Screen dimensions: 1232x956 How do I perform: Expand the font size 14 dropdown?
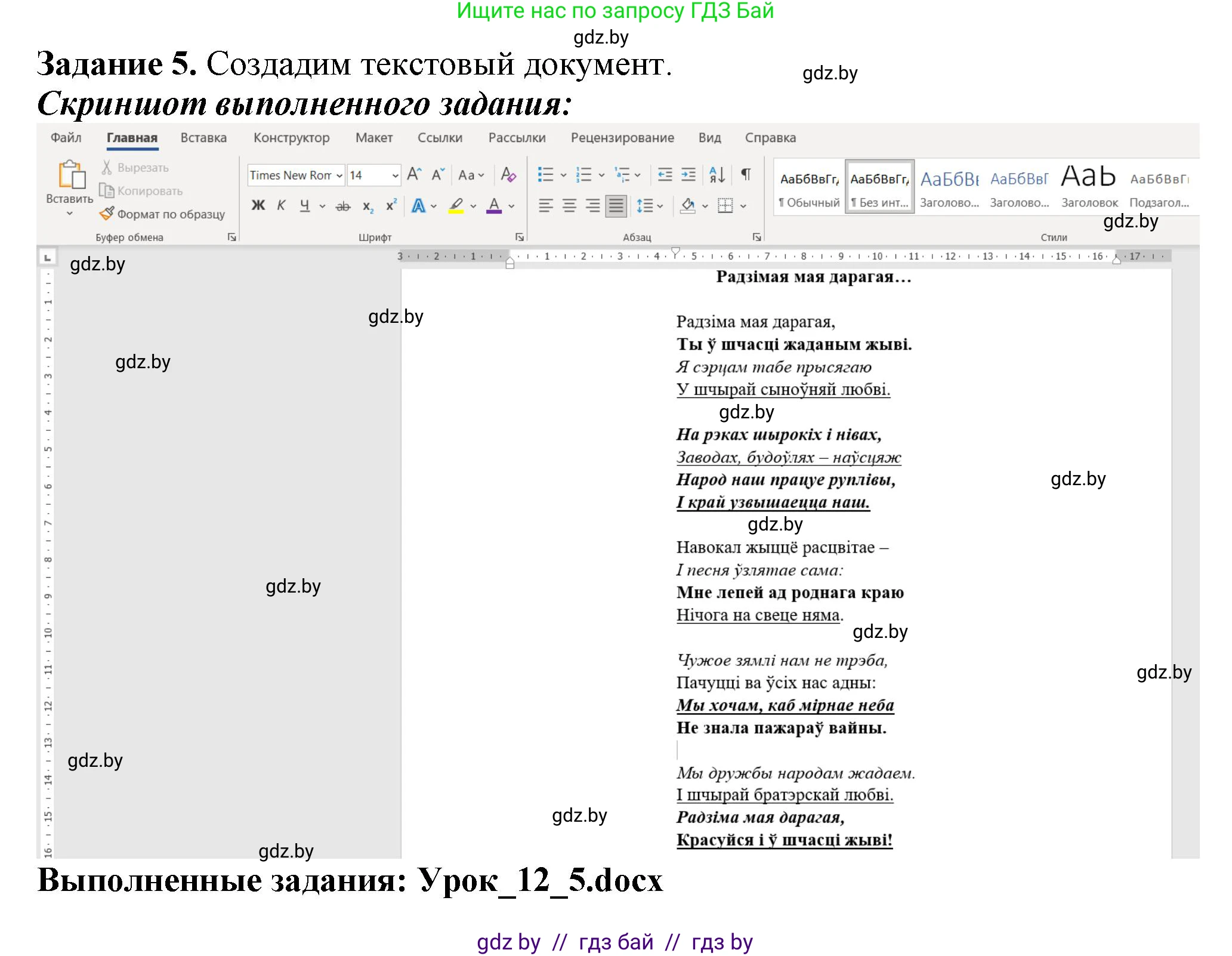coord(394,175)
